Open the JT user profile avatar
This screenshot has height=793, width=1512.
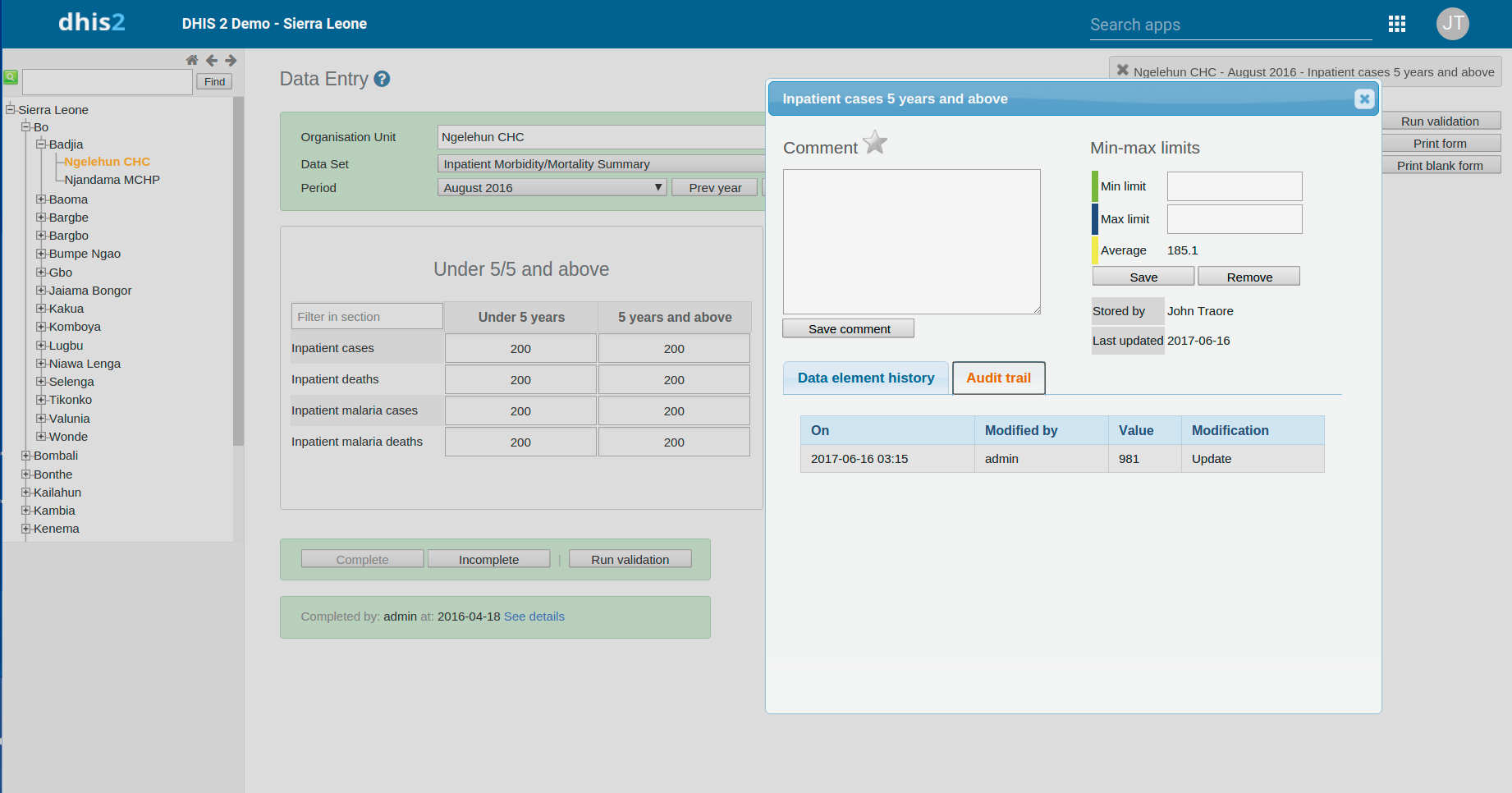(1452, 24)
